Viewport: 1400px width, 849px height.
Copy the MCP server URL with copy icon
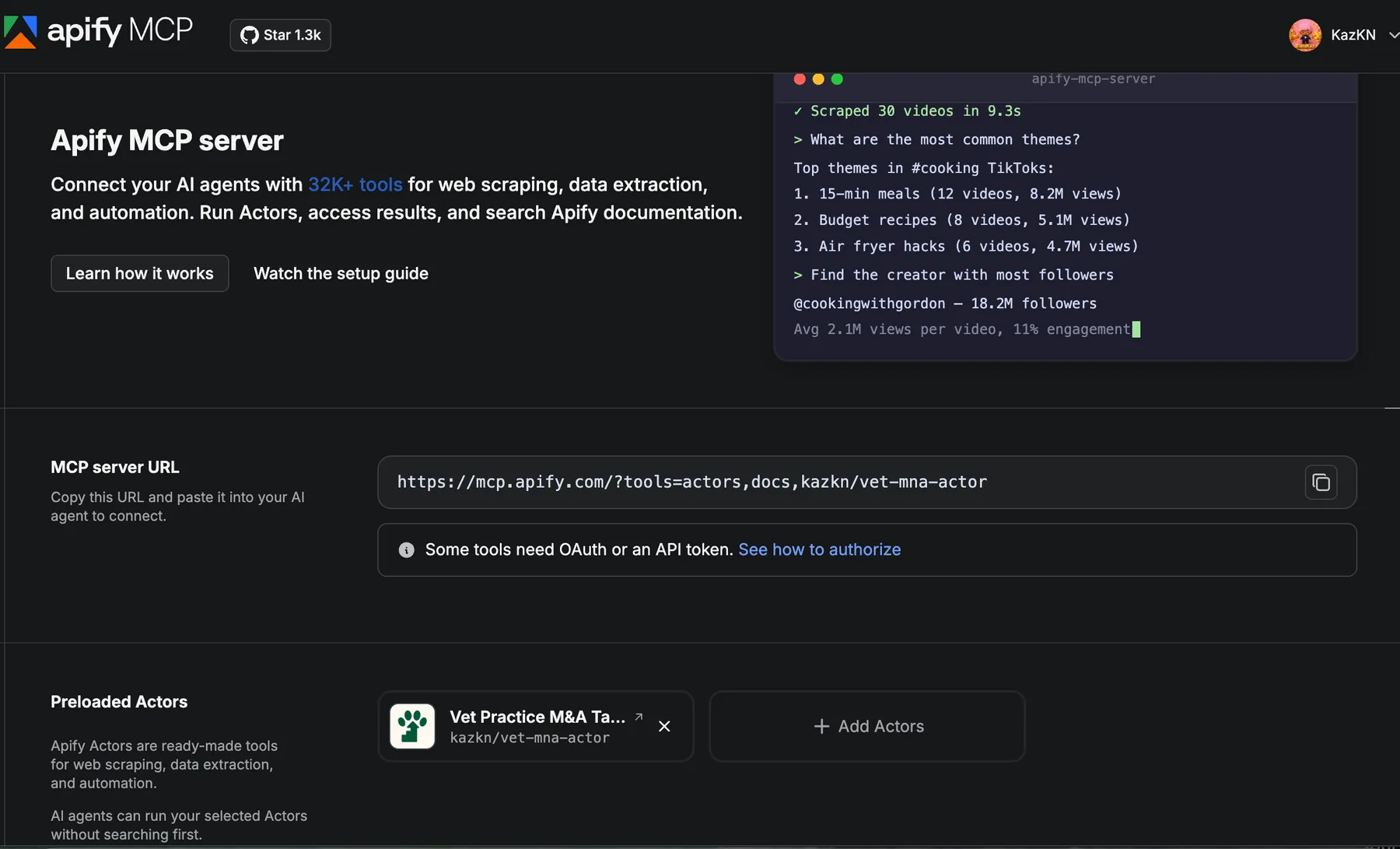point(1321,482)
